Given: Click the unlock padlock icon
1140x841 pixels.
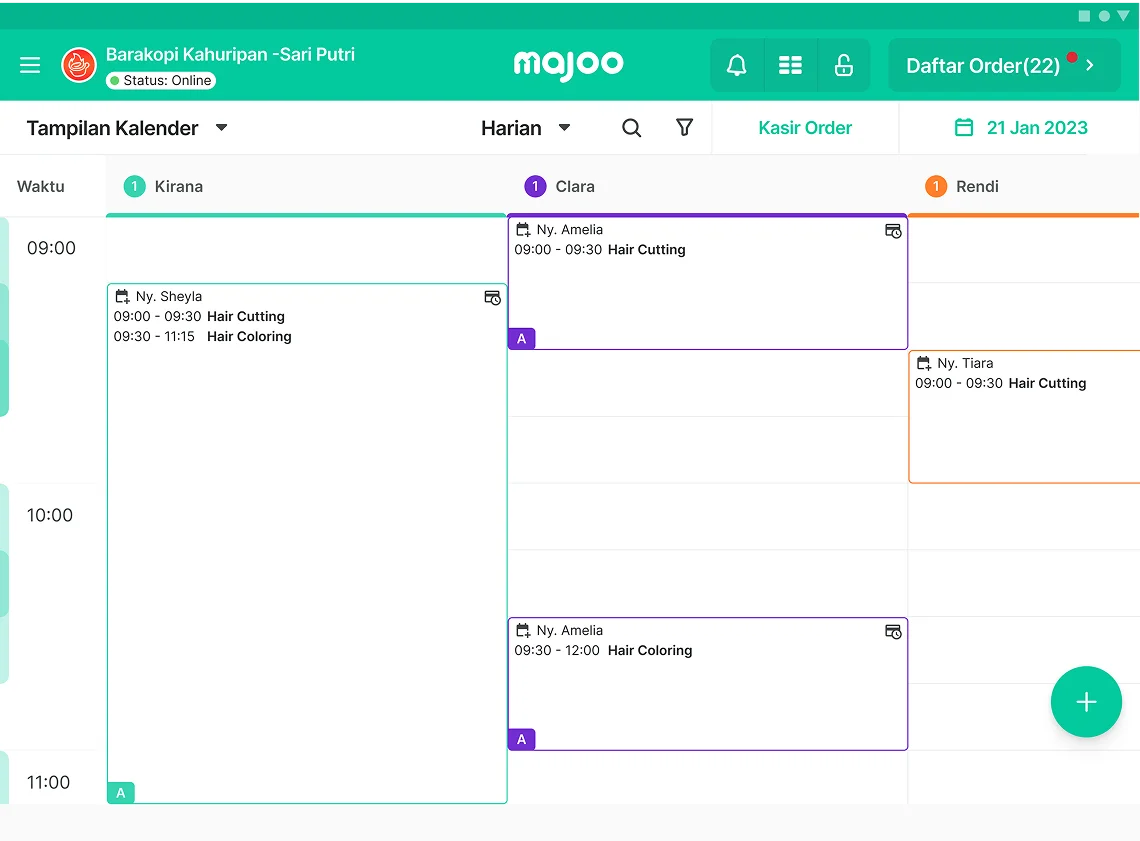Looking at the screenshot, I should click(x=844, y=66).
